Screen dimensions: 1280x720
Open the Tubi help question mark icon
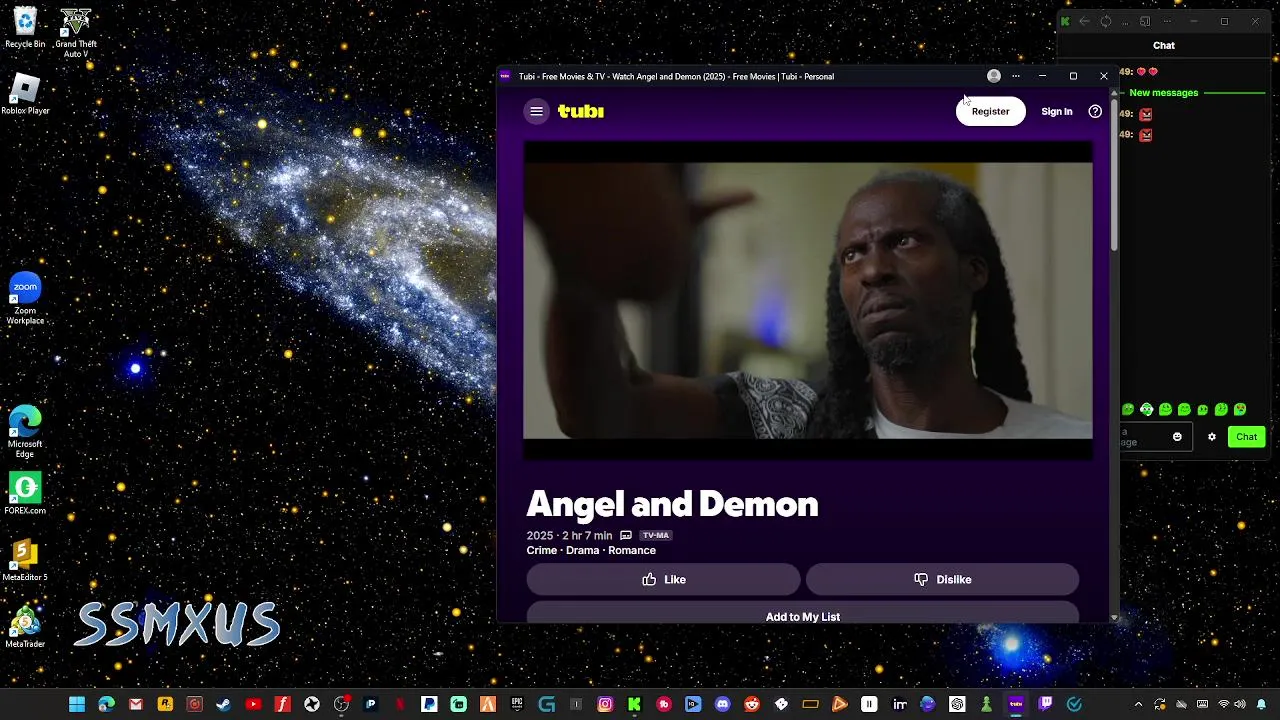(1095, 111)
